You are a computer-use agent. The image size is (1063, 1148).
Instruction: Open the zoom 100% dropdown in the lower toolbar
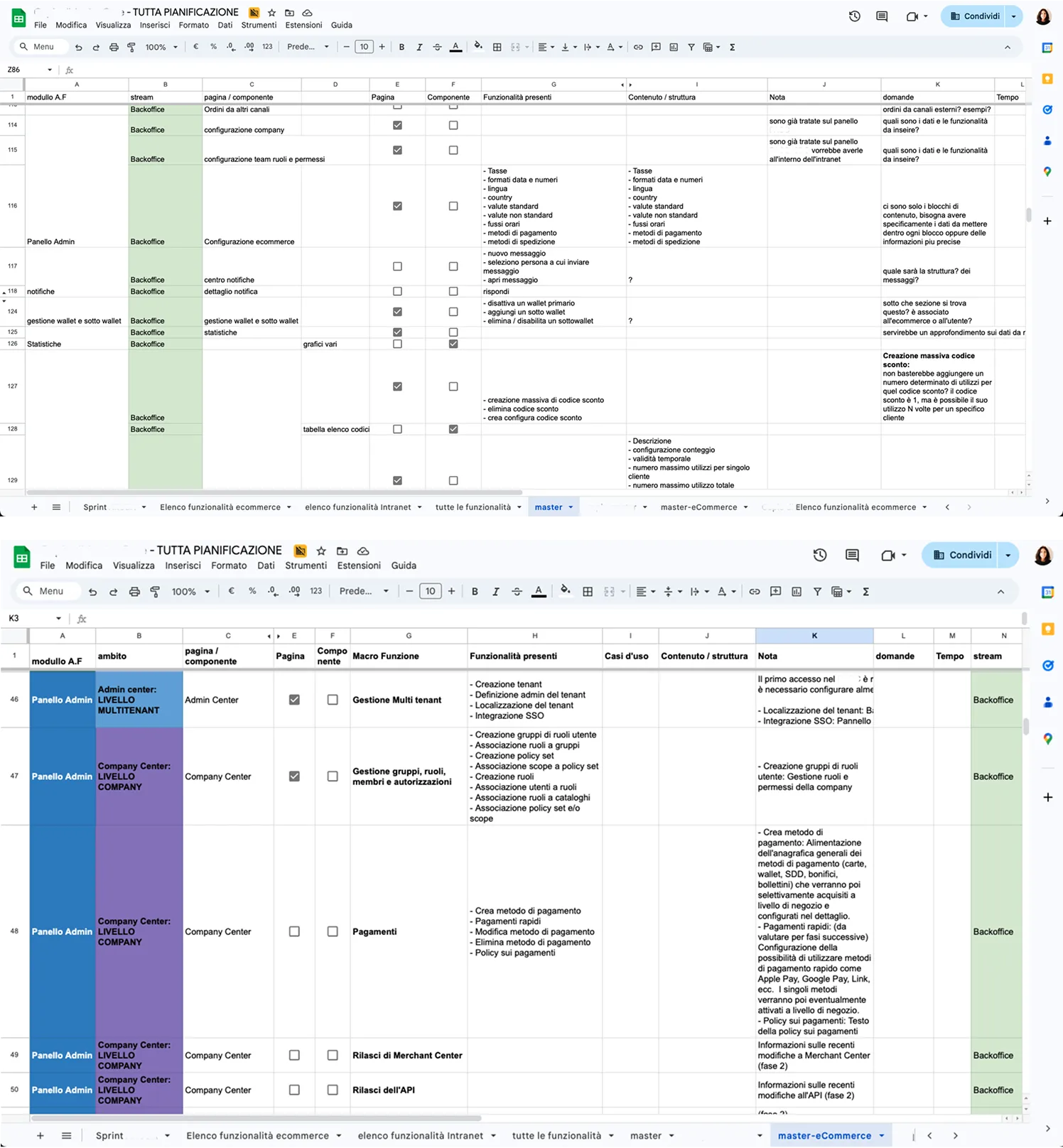190,592
